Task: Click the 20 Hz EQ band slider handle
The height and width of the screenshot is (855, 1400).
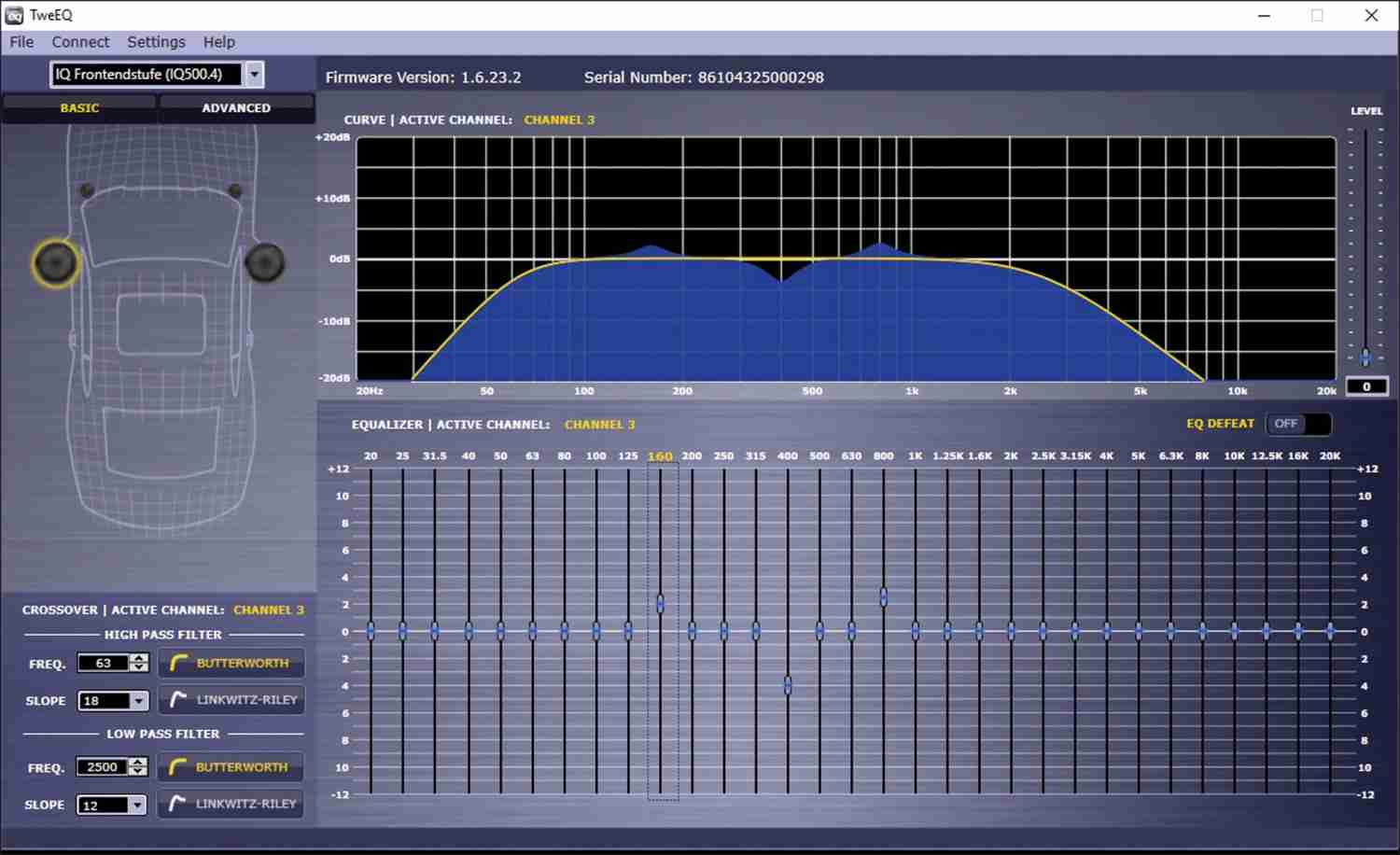Action: 371,631
